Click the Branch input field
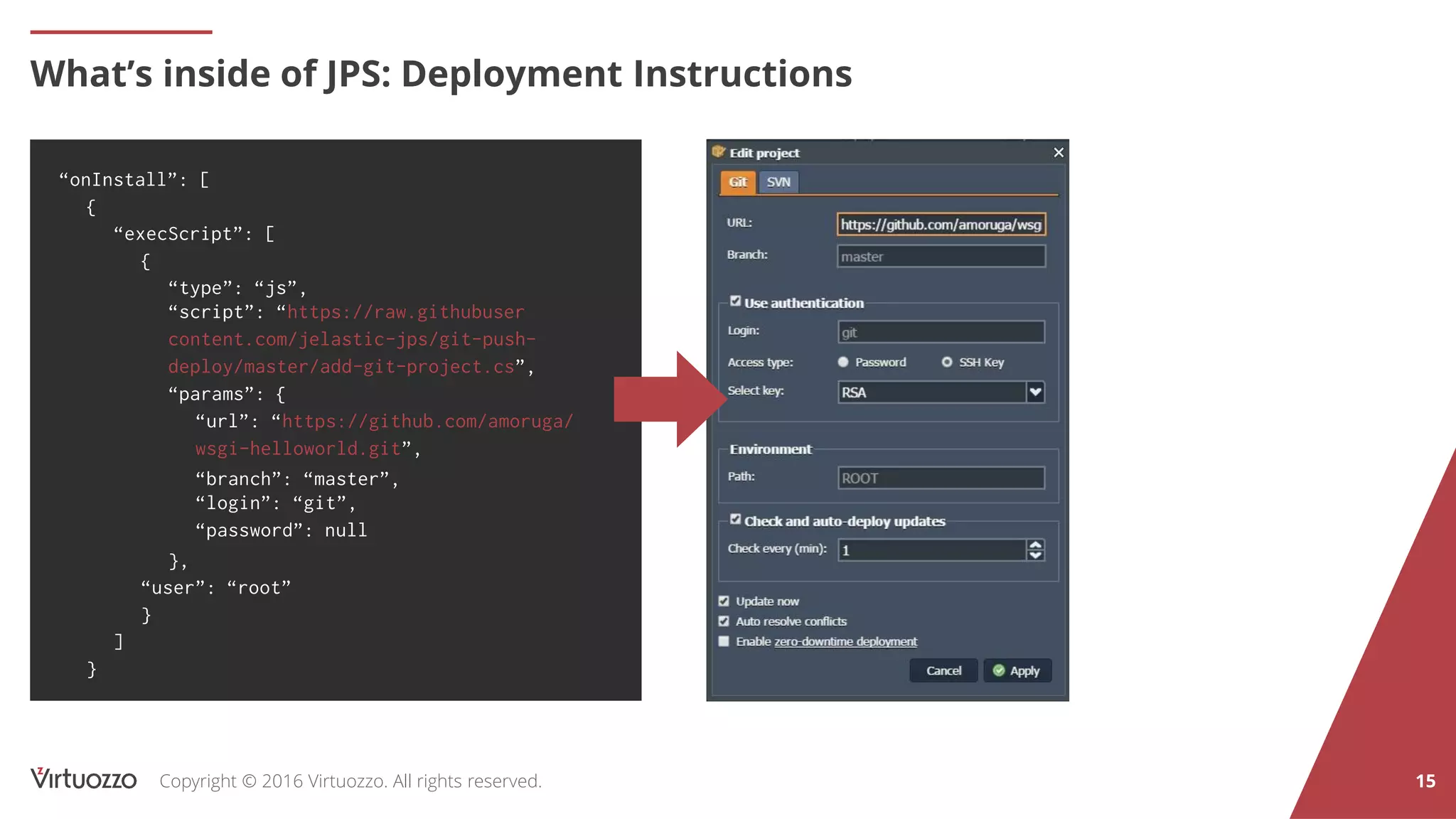 pos(941,257)
